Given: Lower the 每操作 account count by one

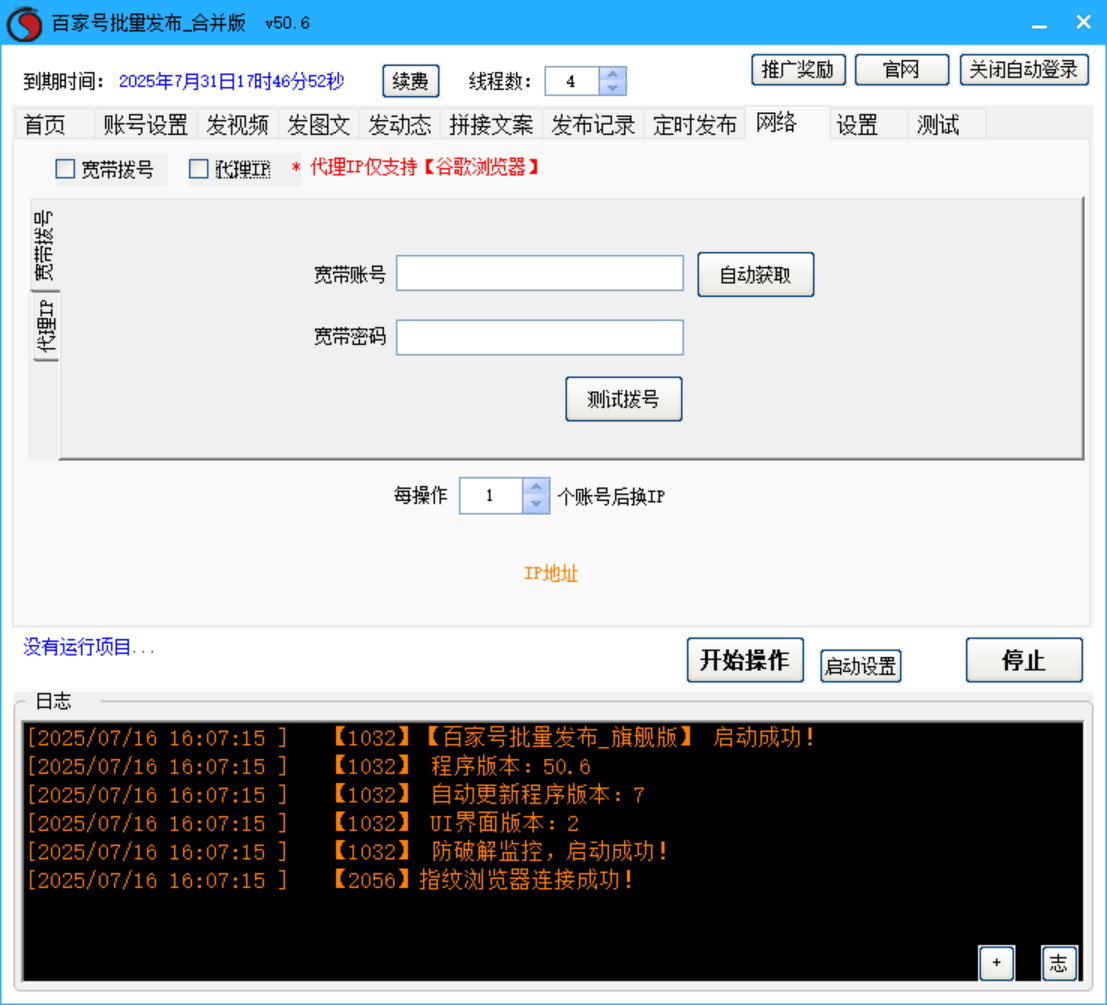Looking at the screenshot, I should 537,504.
